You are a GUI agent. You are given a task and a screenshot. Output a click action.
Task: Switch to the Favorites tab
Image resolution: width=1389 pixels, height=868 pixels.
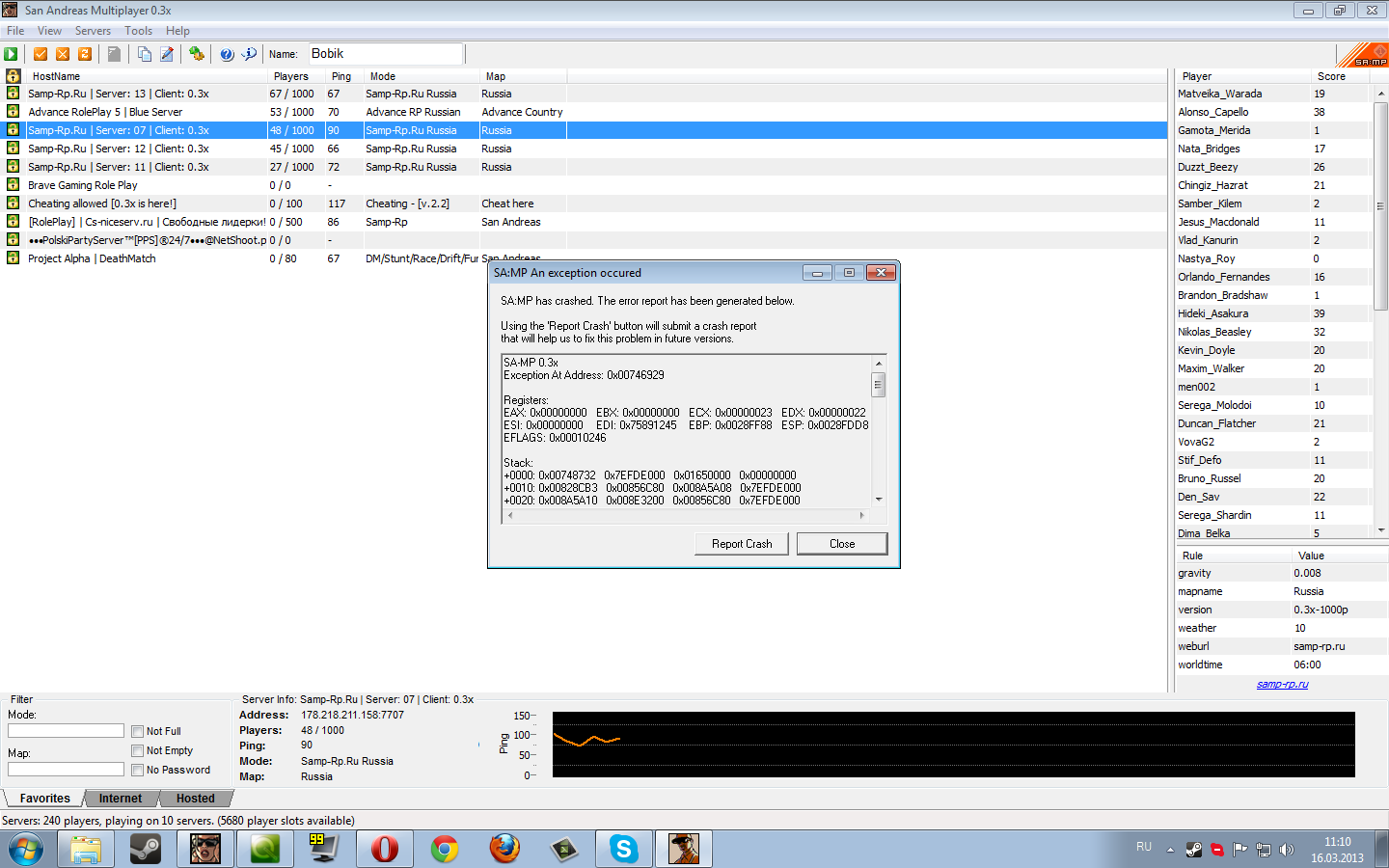[x=44, y=799]
